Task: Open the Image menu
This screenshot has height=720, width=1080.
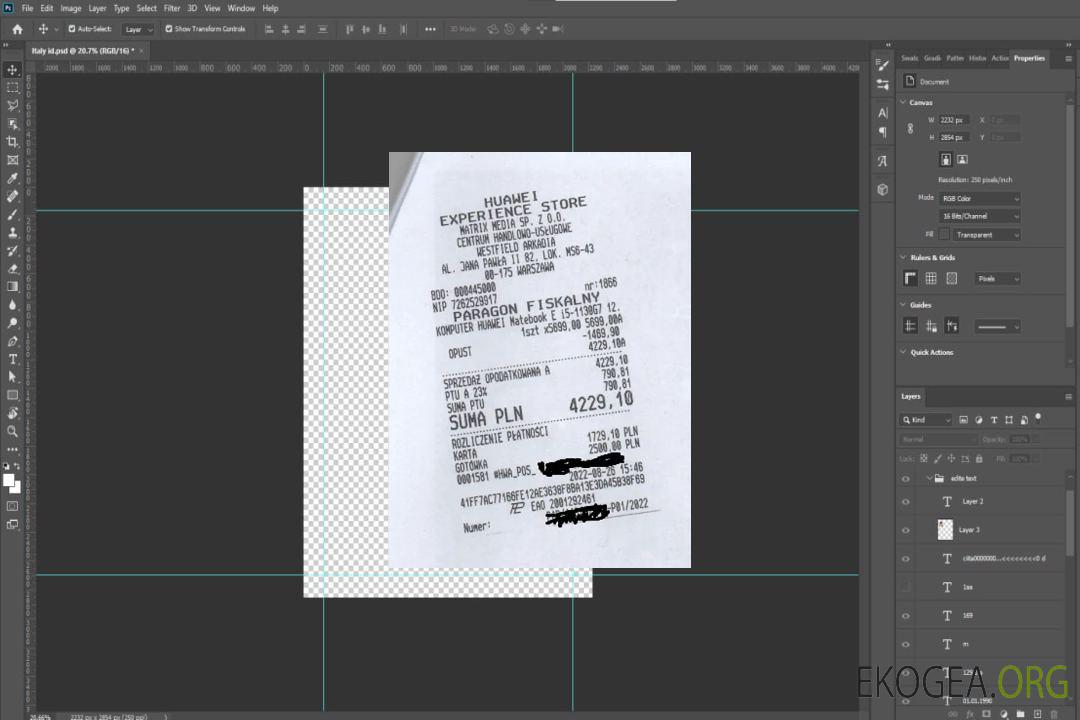Action: [x=70, y=8]
